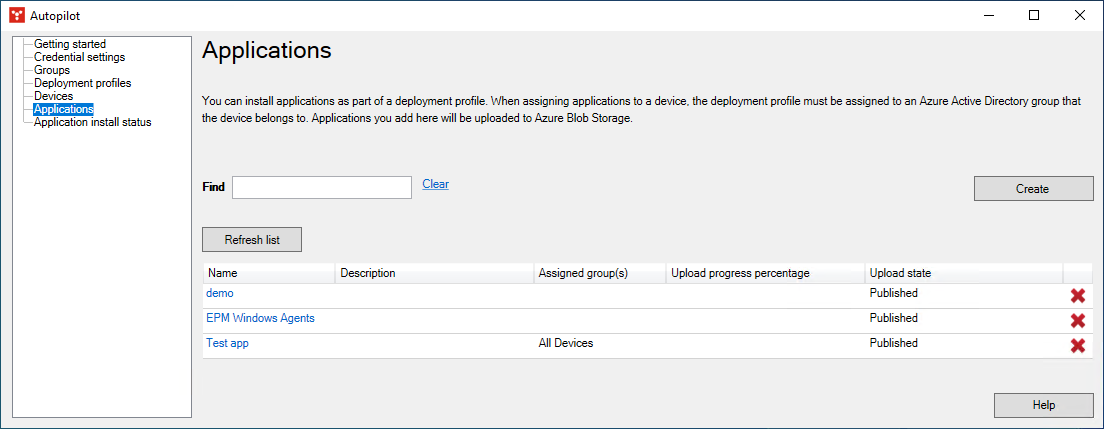The height and width of the screenshot is (429, 1104).
Task: Select Devices in the navigation tree
Action: 53,96
